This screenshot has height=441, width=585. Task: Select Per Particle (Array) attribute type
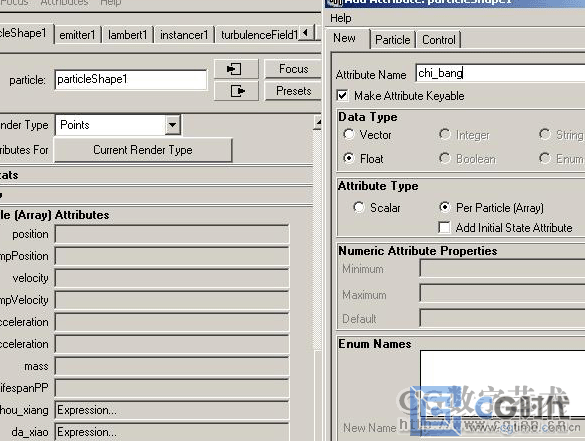pyautogui.click(x=444, y=207)
